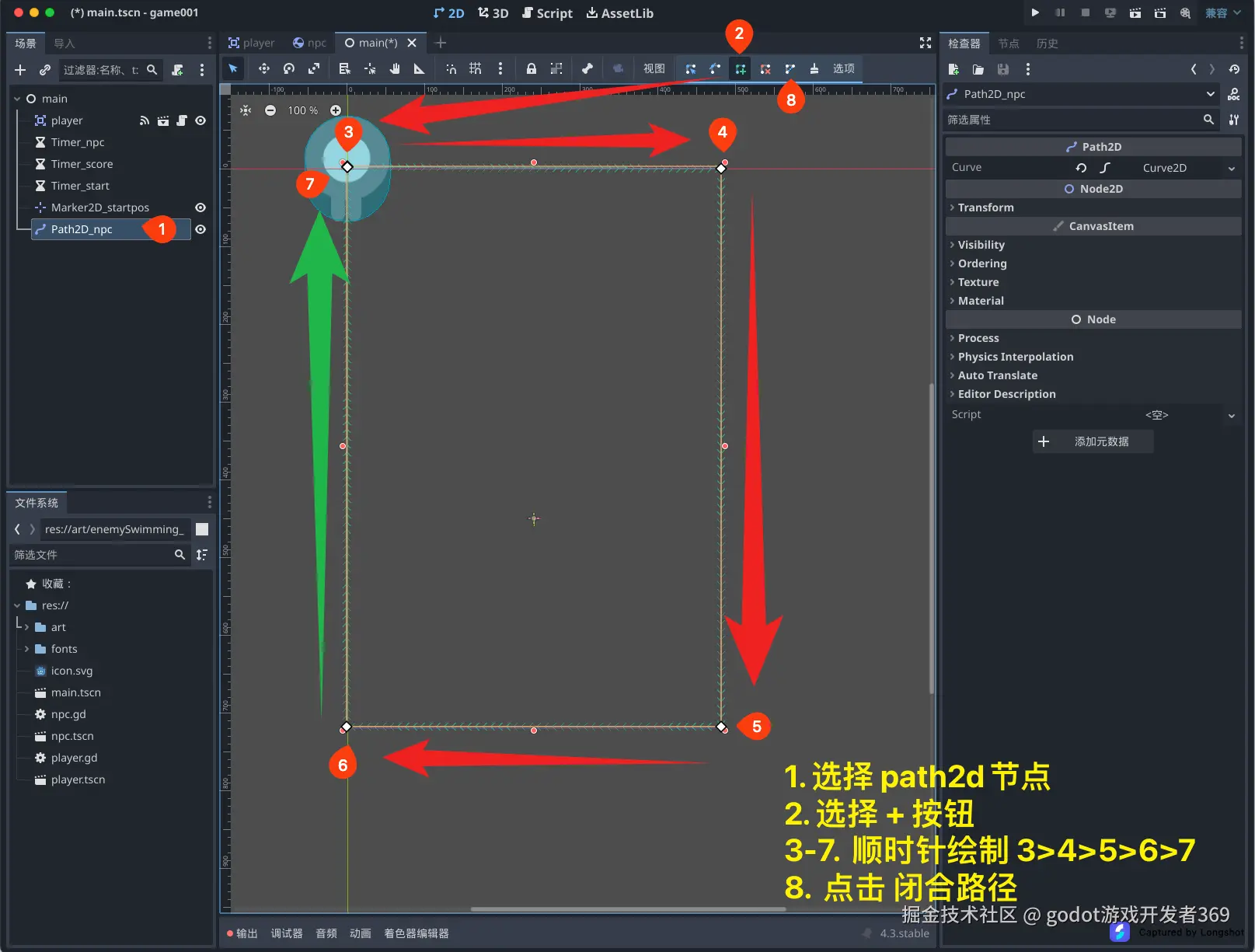Expand the fonts folder
1255x952 pixels.
26,649
